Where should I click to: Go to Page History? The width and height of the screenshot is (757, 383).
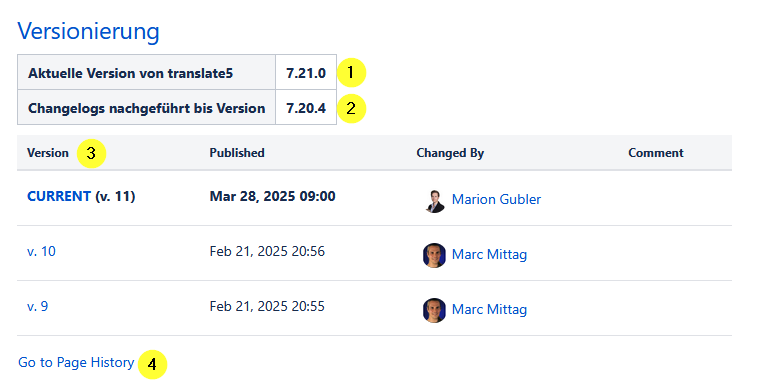tap(76, 362)
